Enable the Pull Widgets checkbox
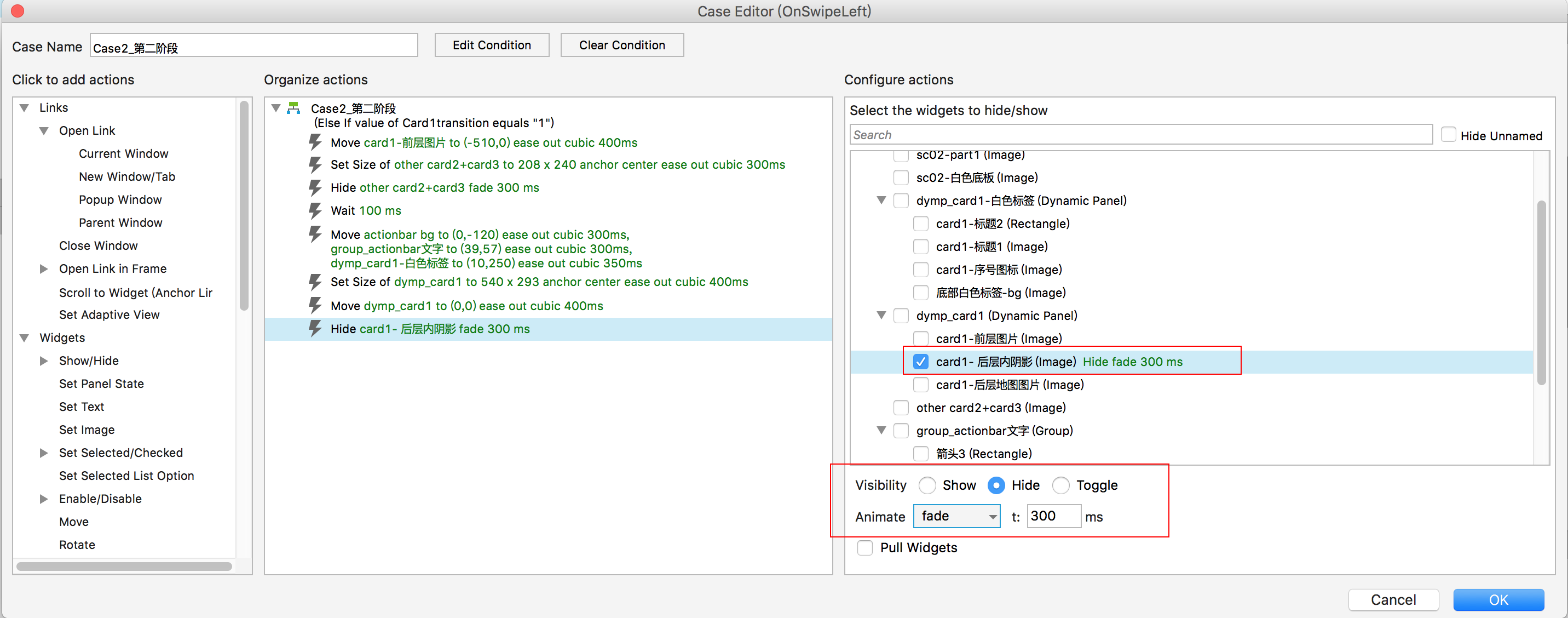The width and height of the screenshot is (1568, 618). [864, 547]
